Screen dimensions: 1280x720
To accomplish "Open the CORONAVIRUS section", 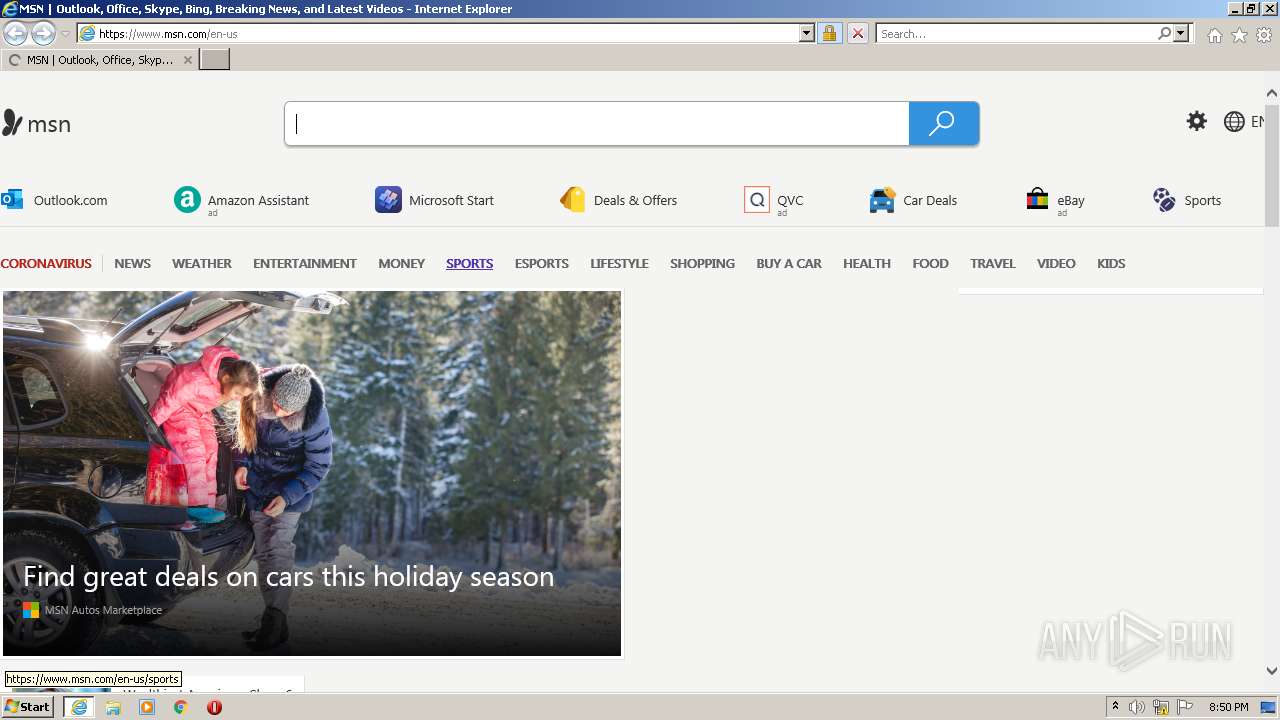I will click(x=46, y=263).
